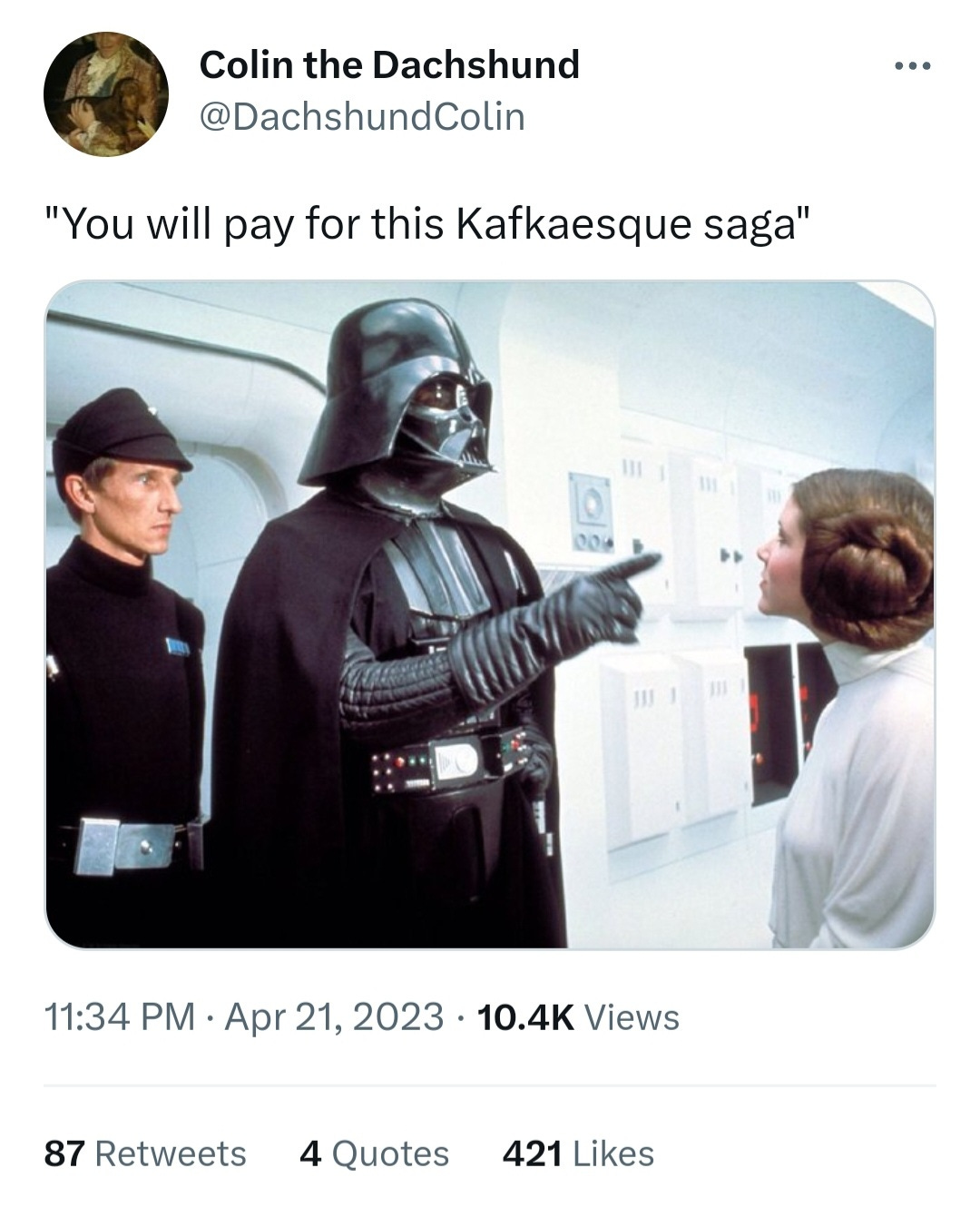Click the @DachshundColin handle
The height and width of the screenshot is (1217, 980).
point(361,116)
